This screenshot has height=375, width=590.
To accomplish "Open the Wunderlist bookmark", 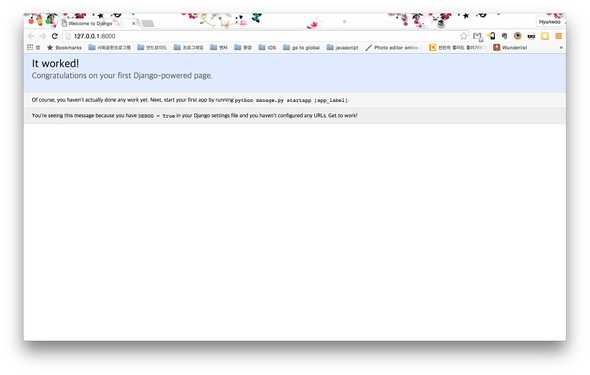I will 510,47.
